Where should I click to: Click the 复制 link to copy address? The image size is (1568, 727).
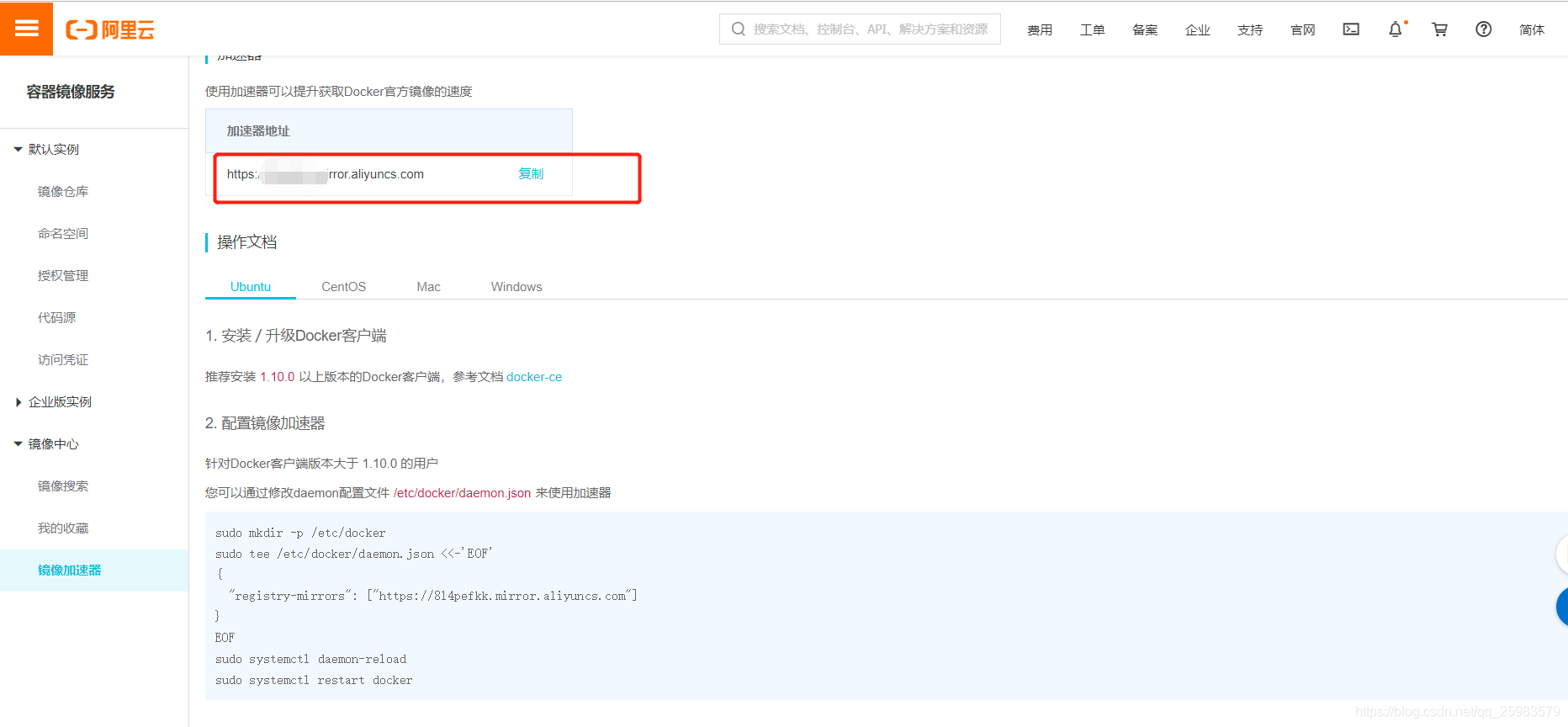click(531, 174)
